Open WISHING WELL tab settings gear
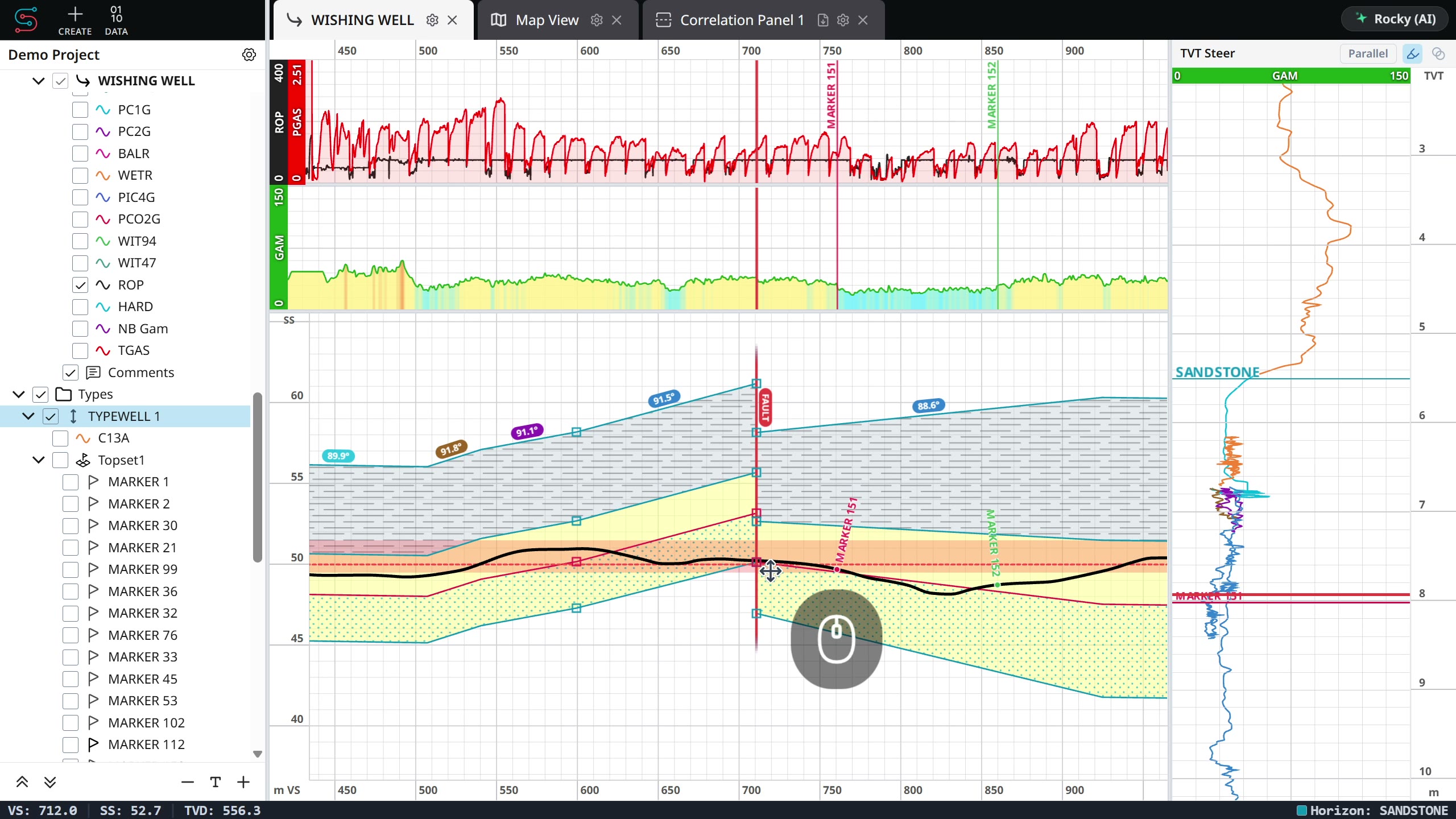 point(432,20)
